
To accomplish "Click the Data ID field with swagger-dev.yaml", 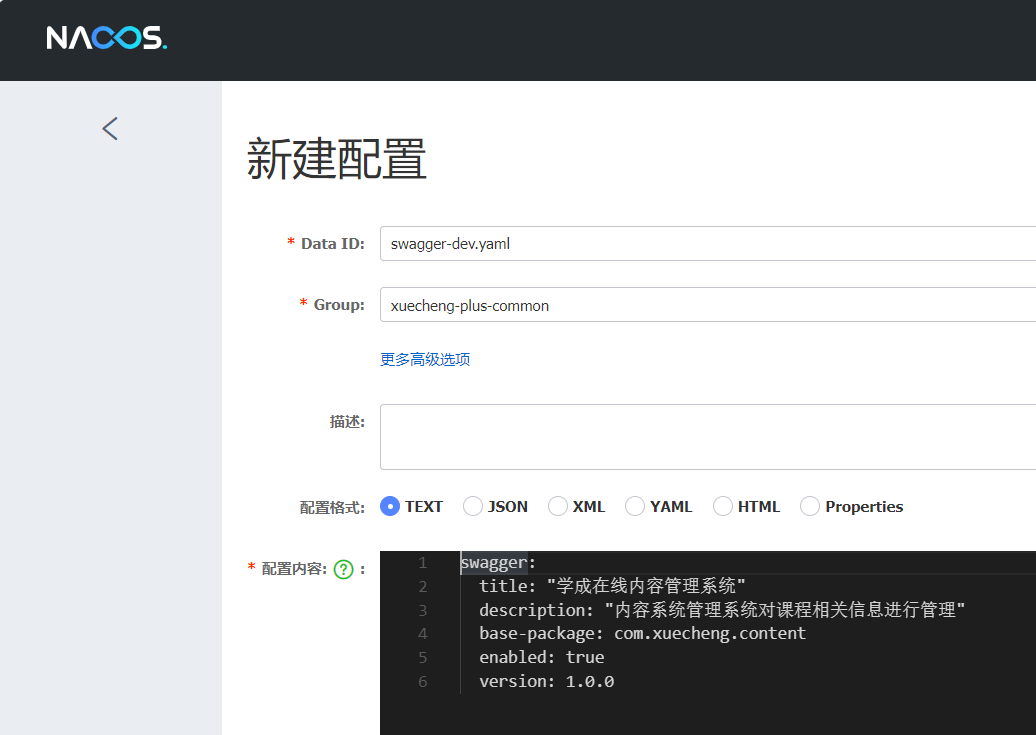I will [x=708, y=243].
